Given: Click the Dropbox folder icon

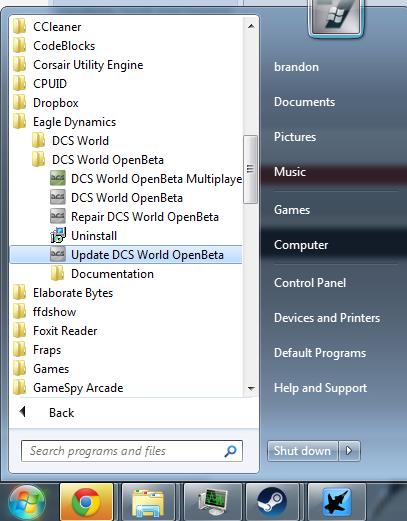Looking at the screenshot, I should click(x=19, y=103).
